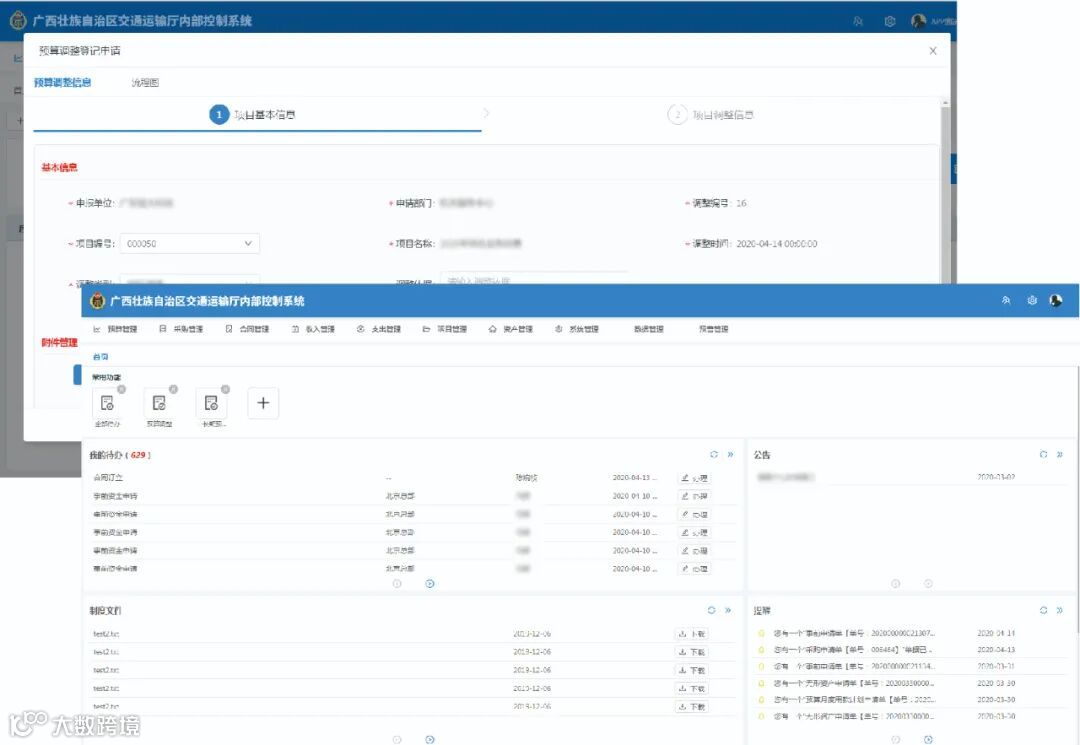
Task: Click the 办理 button for the 合同订立 row
Action: [694, 478]
